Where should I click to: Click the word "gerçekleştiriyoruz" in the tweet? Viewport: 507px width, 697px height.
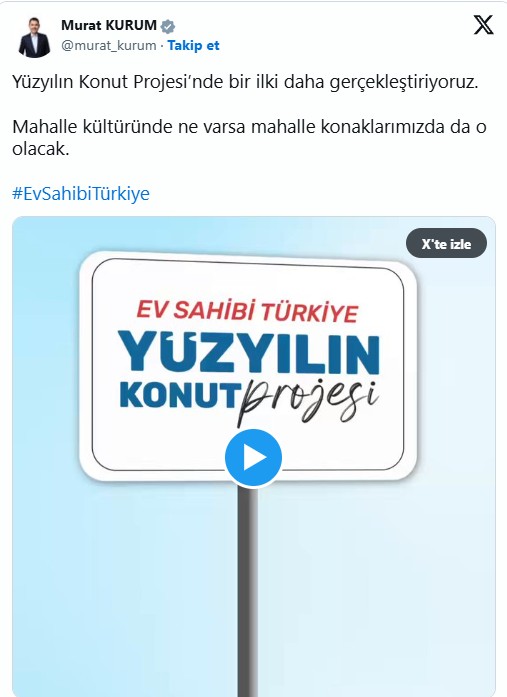click(x=401, y=82)
